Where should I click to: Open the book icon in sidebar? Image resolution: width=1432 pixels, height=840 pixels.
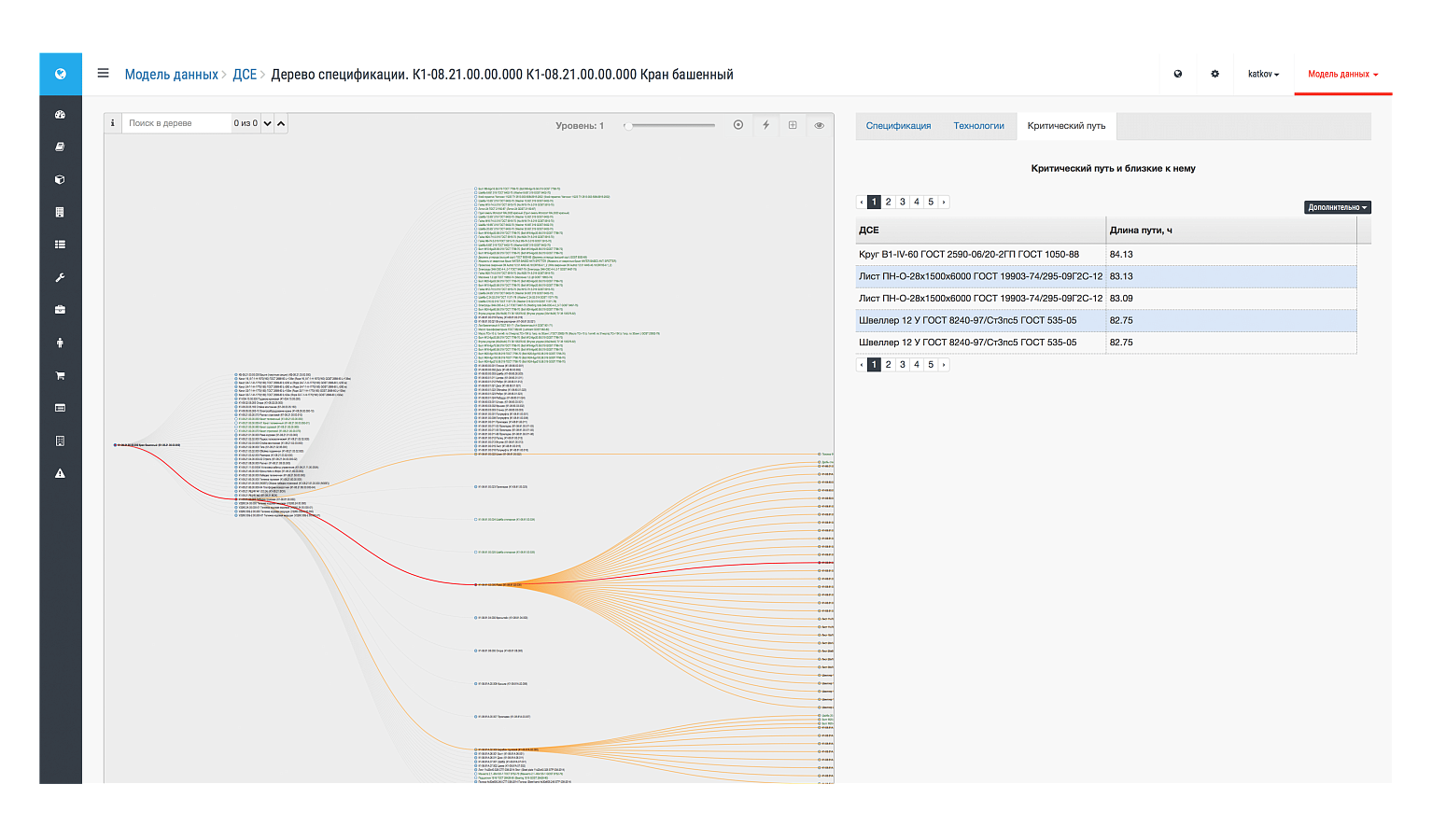point(60,147)
